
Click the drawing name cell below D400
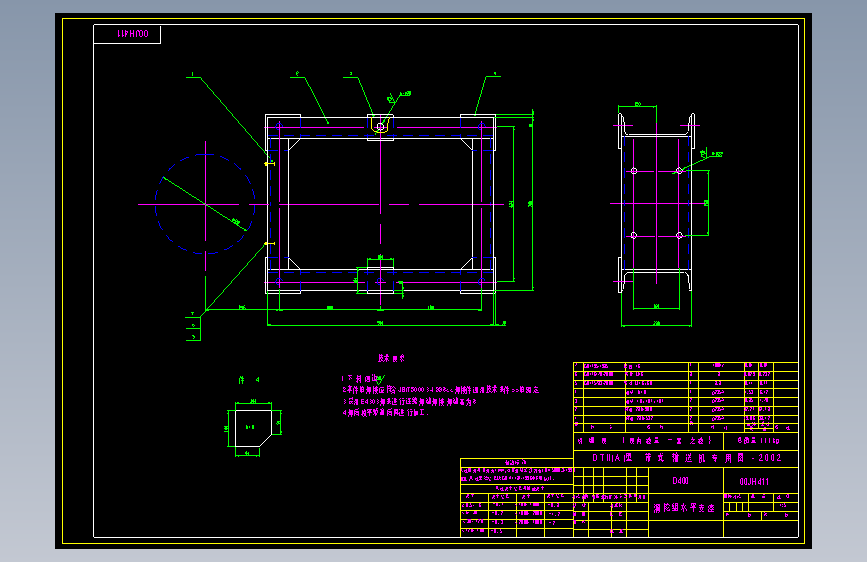[685, 508]
